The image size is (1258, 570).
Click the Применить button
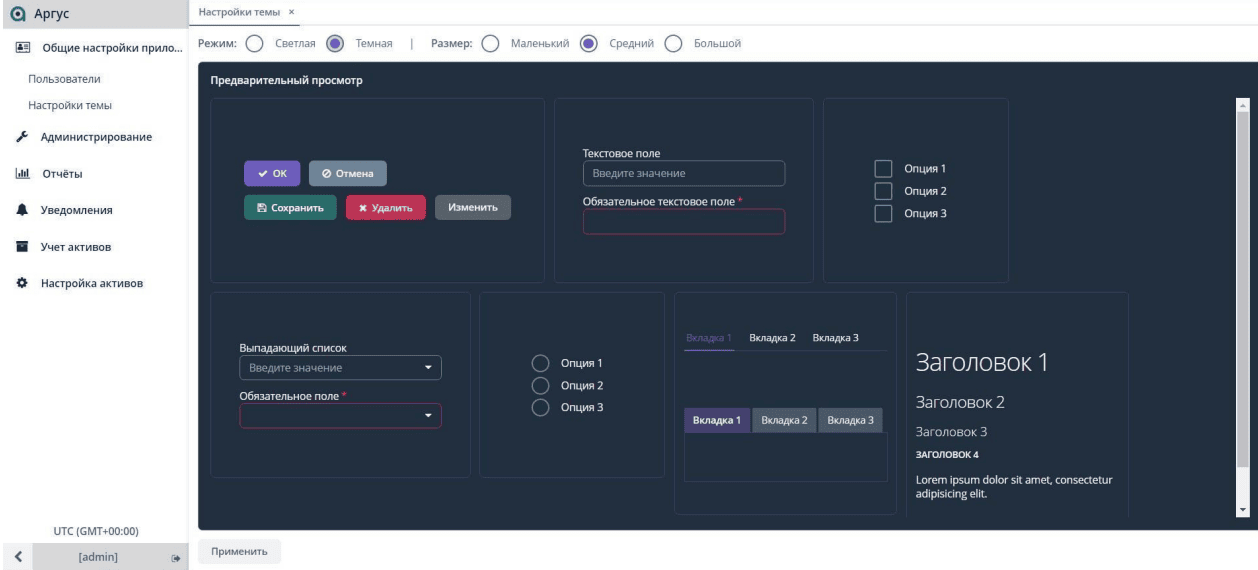coord(240,552)
